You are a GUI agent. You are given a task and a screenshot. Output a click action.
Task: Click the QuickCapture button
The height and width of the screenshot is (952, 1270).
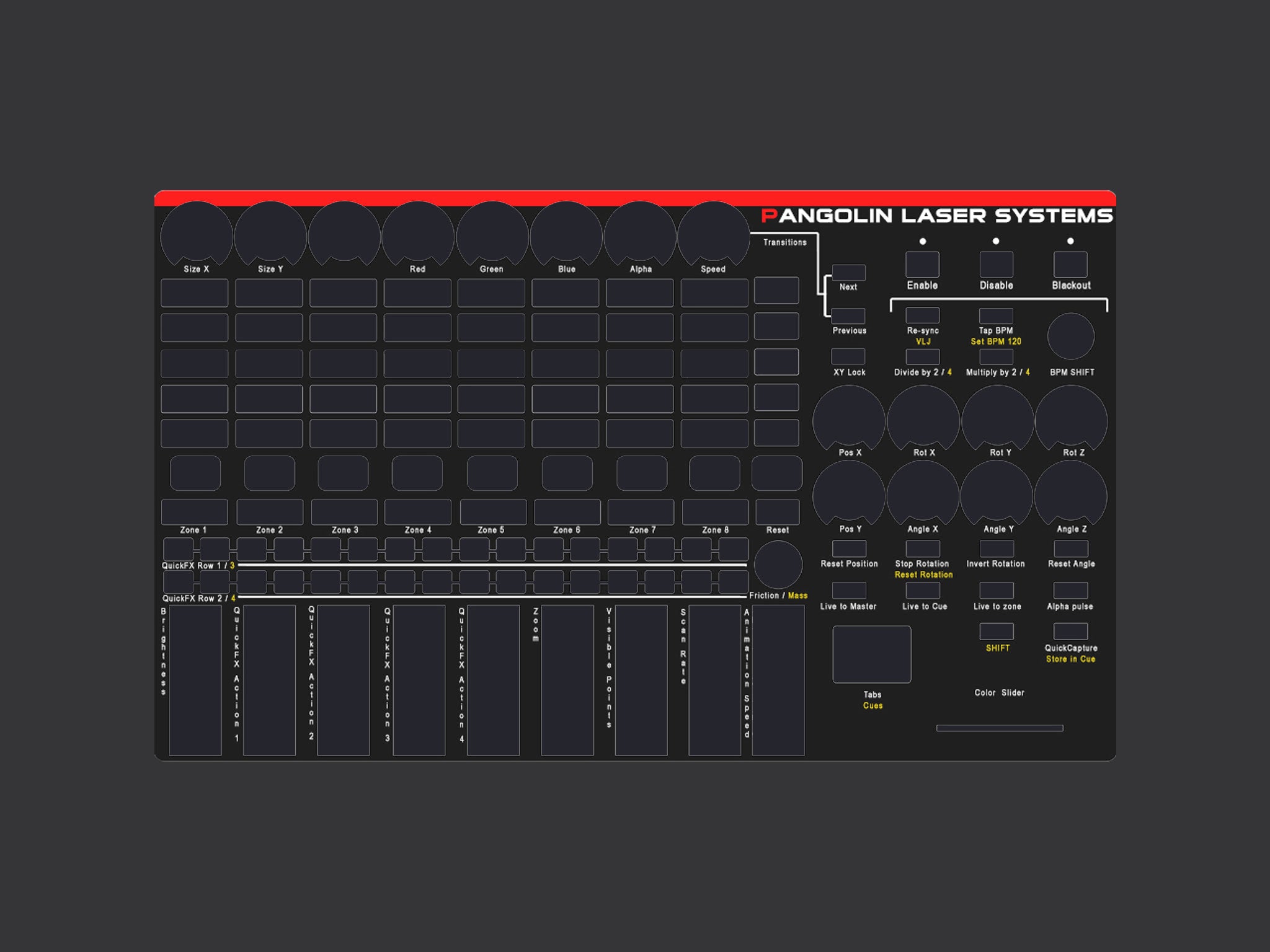(x=1071, y=631)
